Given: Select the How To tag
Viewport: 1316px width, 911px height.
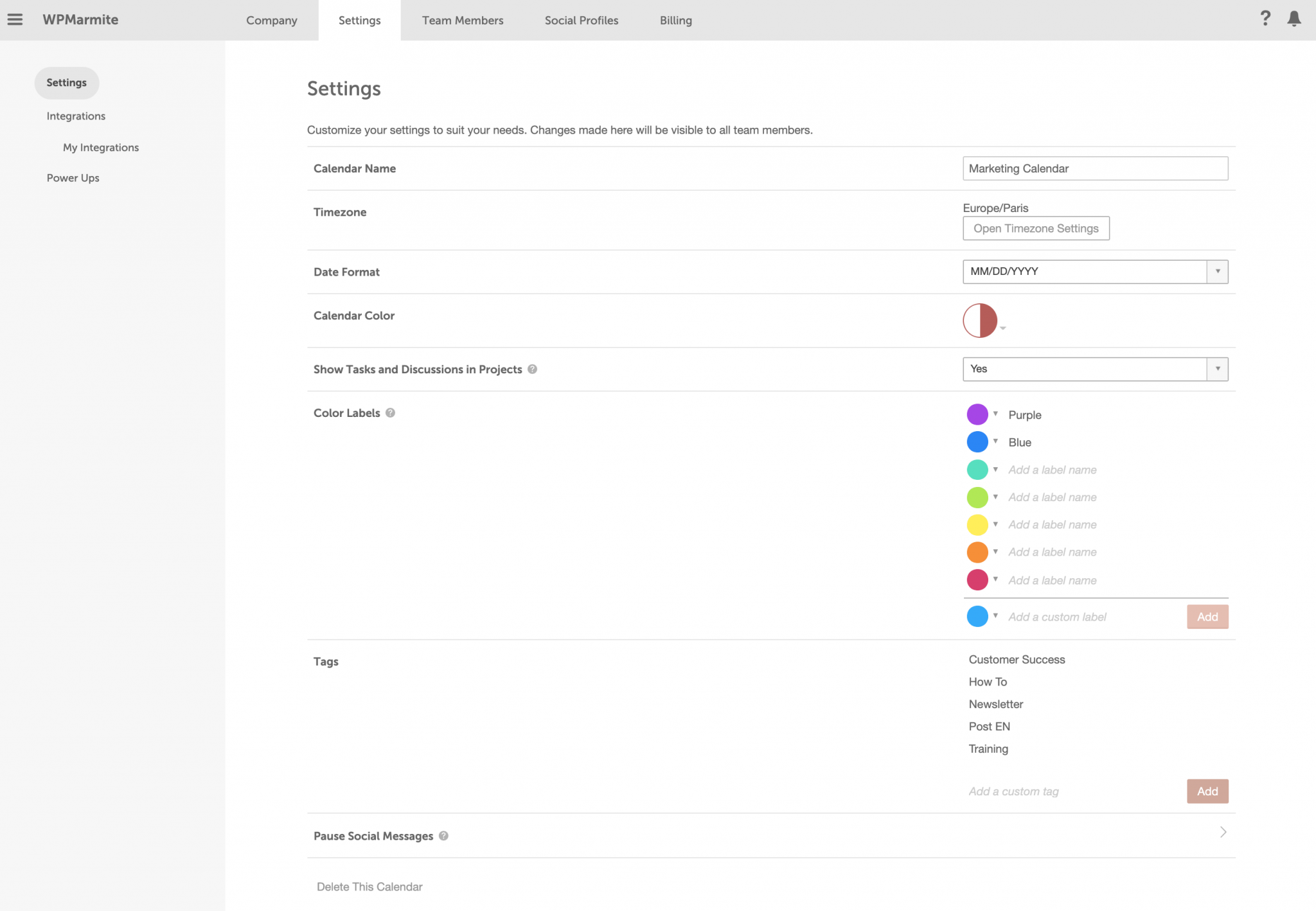Looking at the screenshot, I should pyautogui.click(x=988, y=682).
